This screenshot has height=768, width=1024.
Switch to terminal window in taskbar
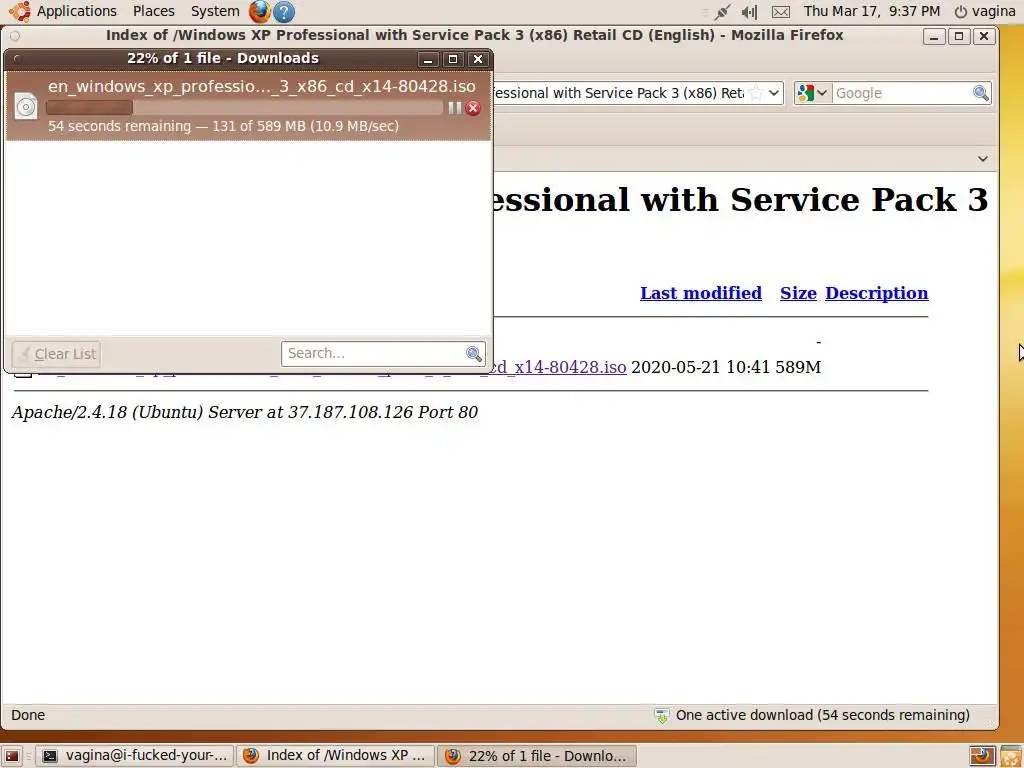[x=135, y=756]
